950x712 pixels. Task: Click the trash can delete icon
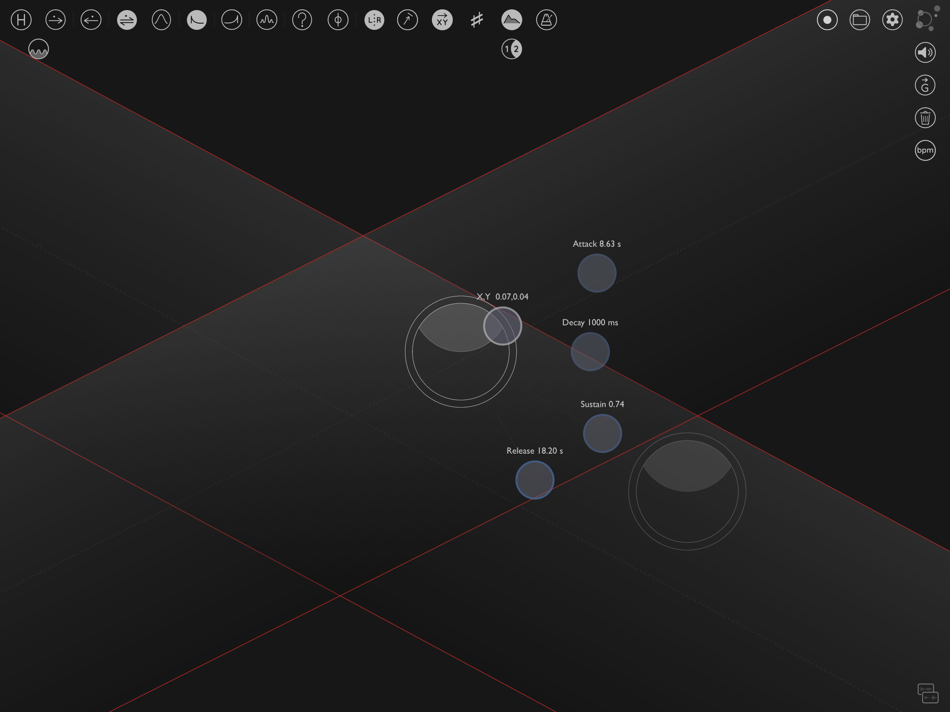[x=925, y=118]
